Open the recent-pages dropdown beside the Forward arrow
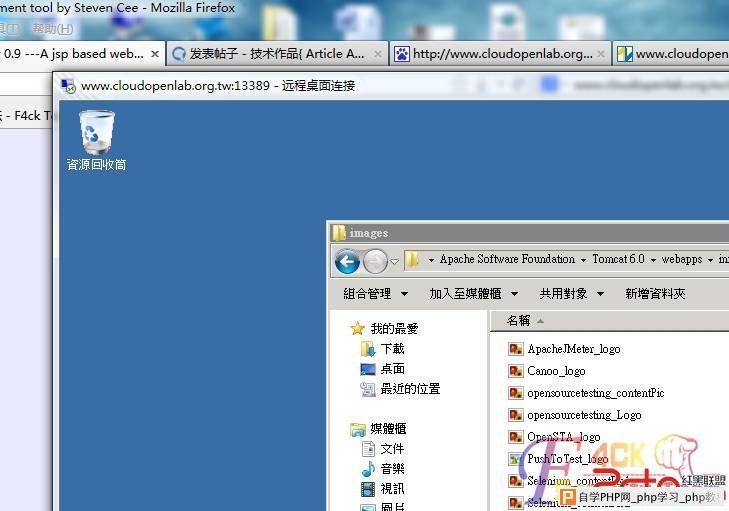Image resolution: width=729 pixels, height=511 pixels. click(x=394, y=261)
